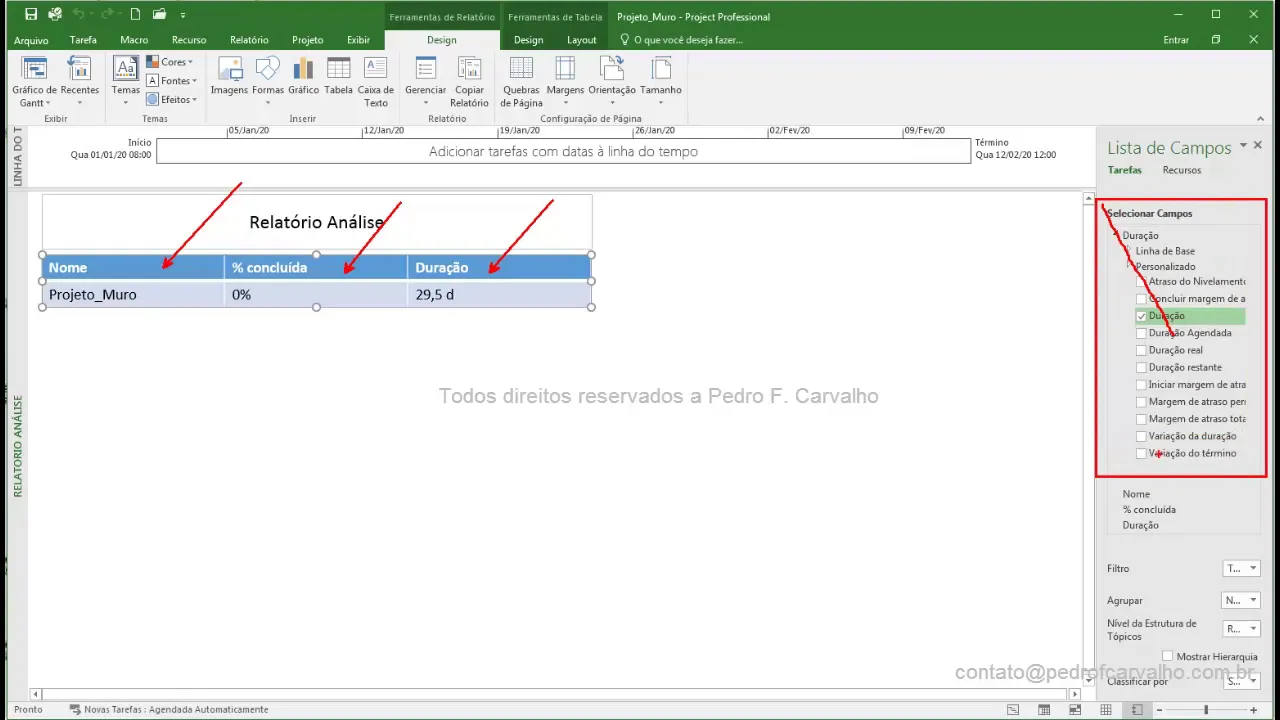Click the Entrar sign-in link
The width and height of the screenshot is (1280, 720).
pos(1176,40)
